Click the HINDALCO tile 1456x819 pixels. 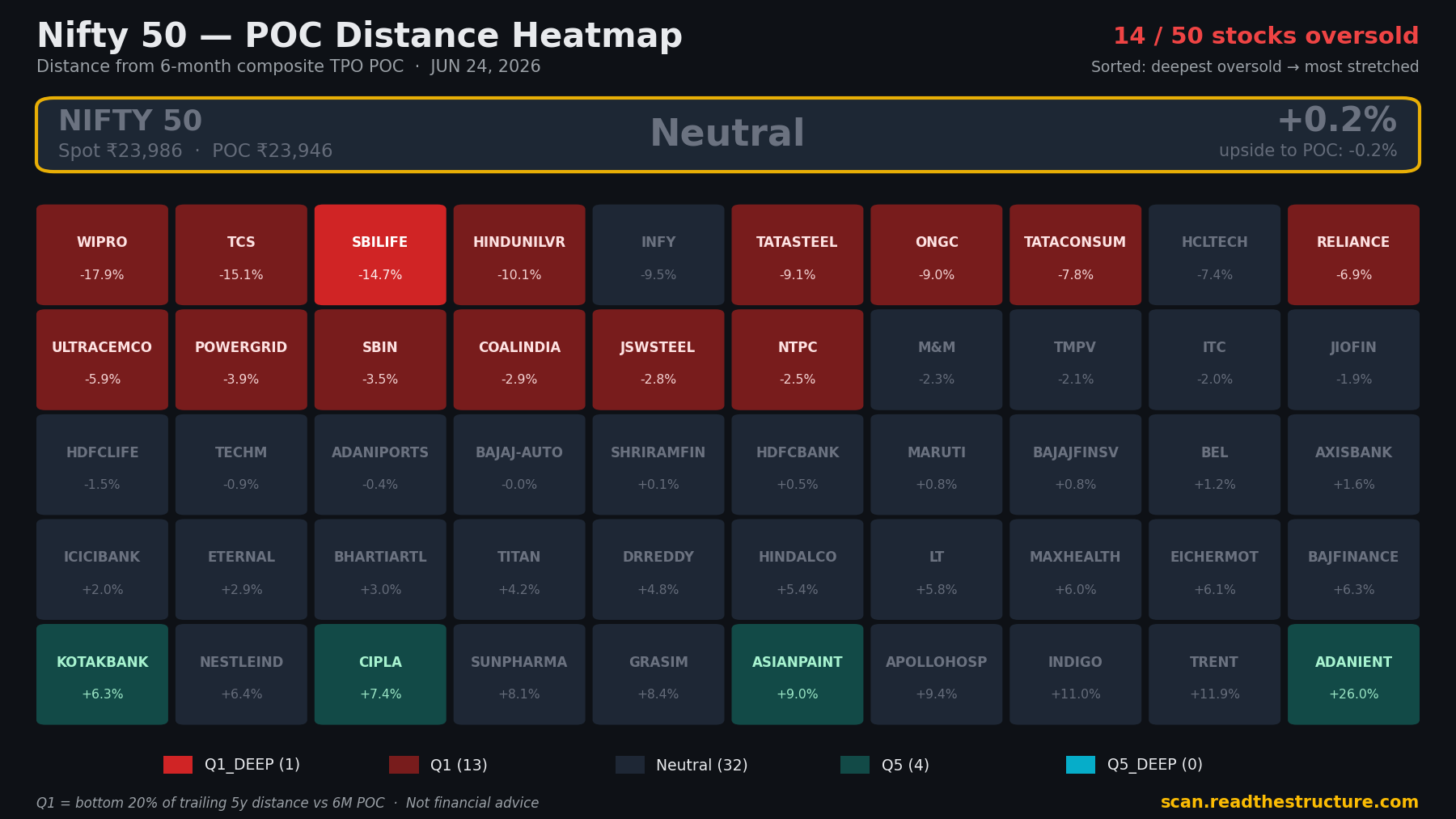798,570
